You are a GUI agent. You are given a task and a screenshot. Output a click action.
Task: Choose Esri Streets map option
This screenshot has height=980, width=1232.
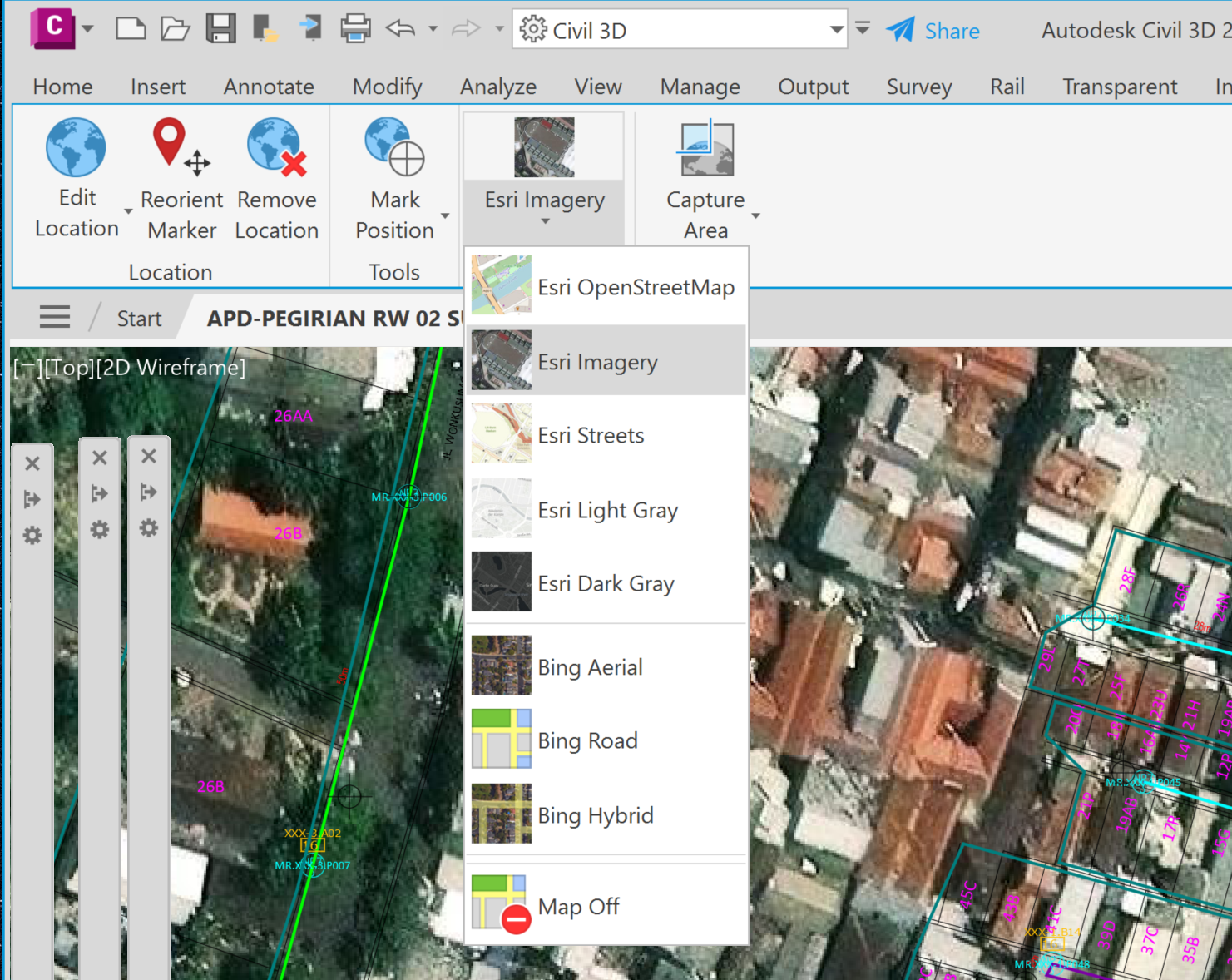click(606, 435)
